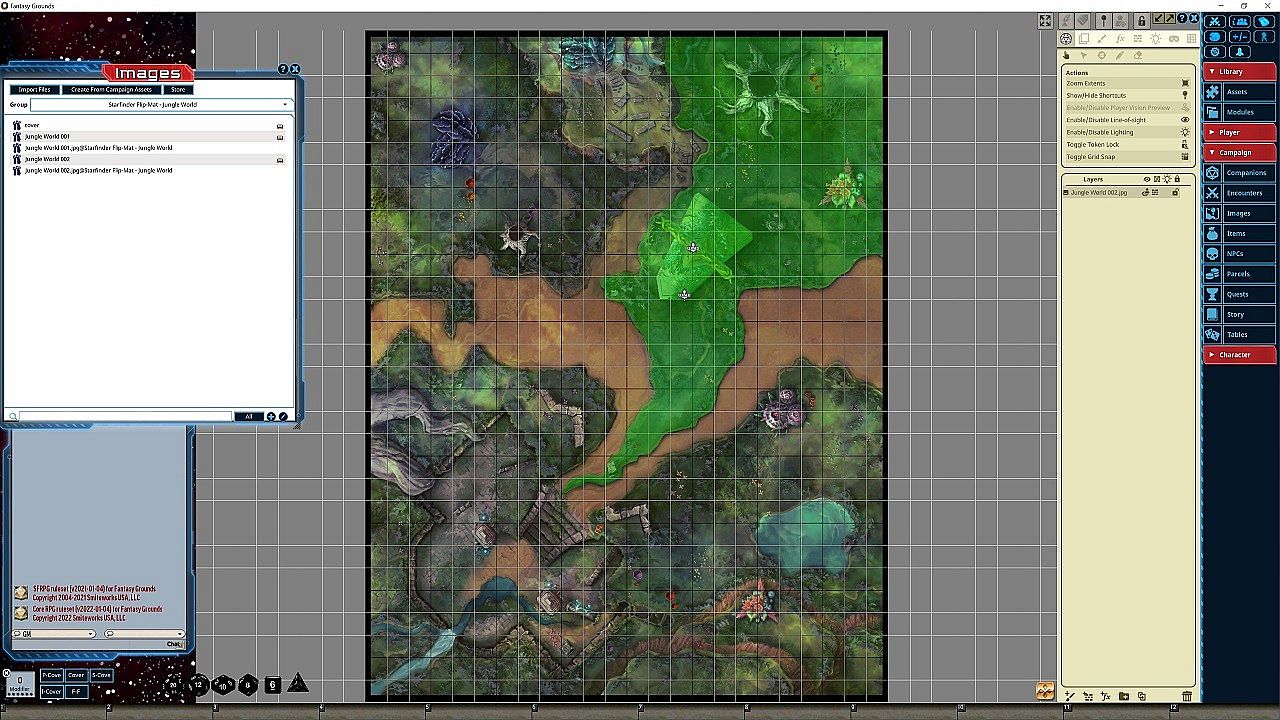Screen dimensions: 1280x720
Task: Open NPCs in the Campaign list
Action: (x=1240, y=253)
